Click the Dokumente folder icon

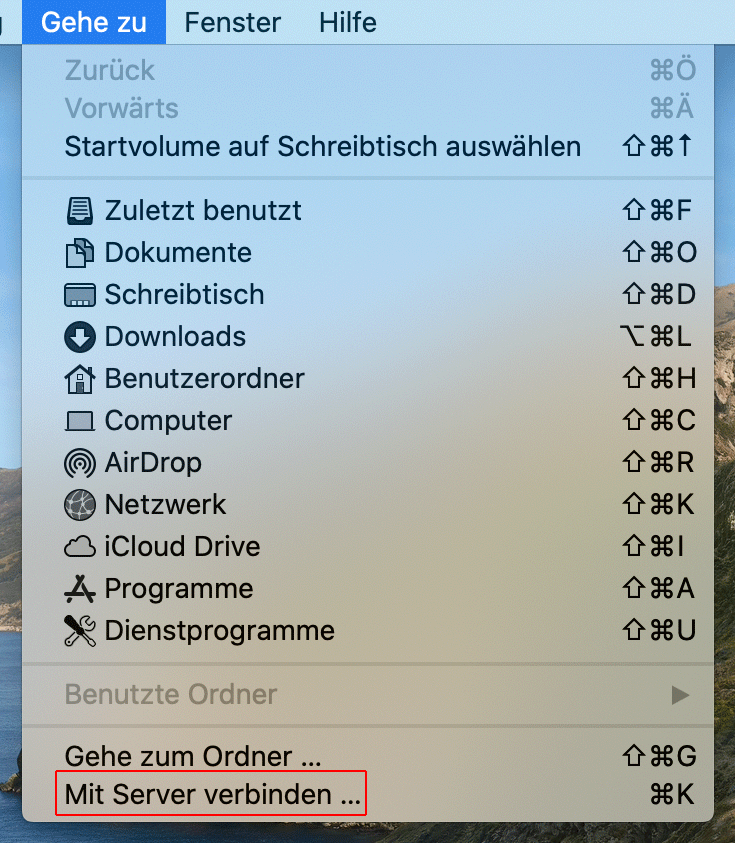(80, 253)
